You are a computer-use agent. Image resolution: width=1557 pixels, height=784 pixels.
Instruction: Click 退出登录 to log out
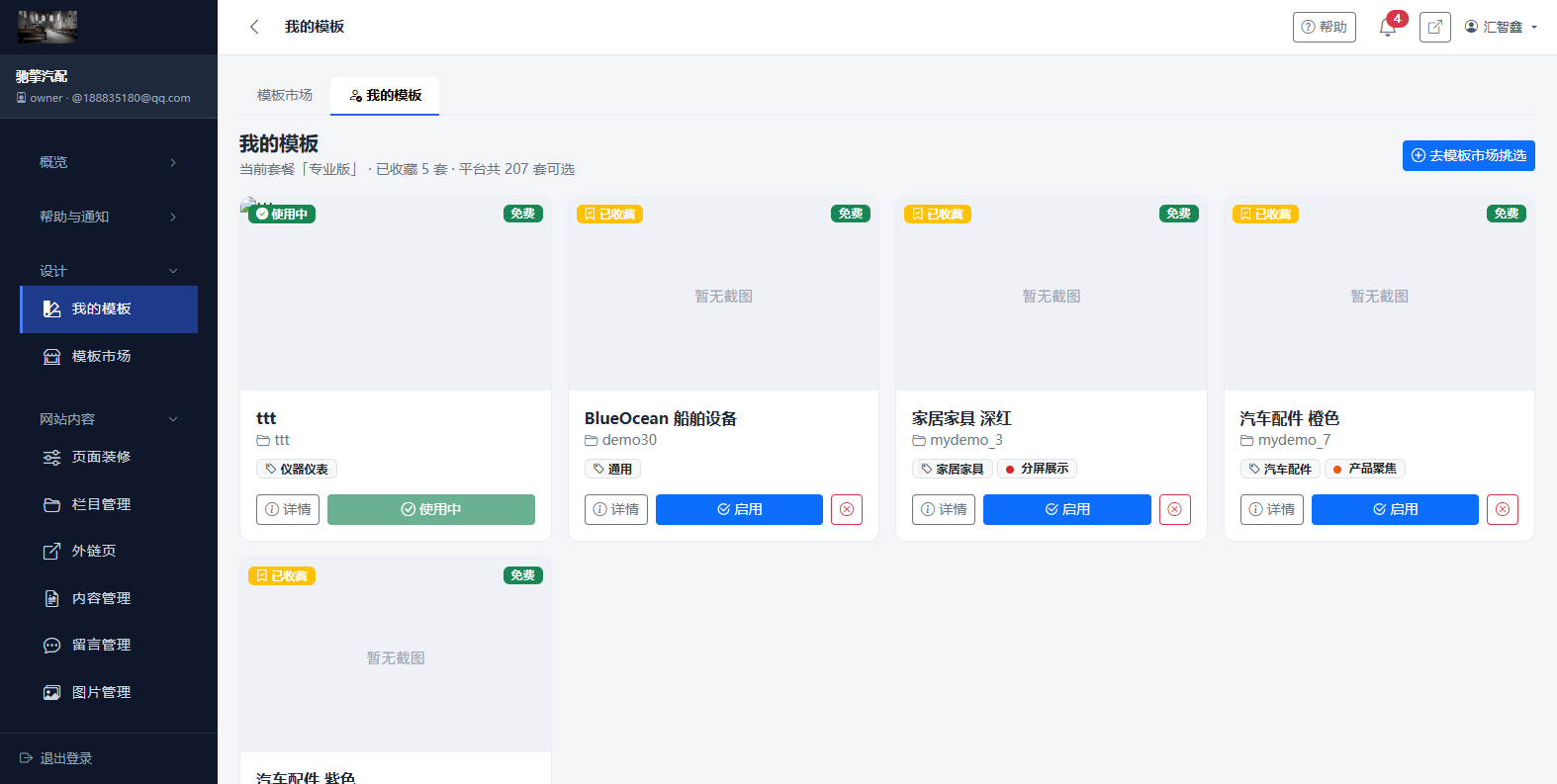tap(56, 758)
